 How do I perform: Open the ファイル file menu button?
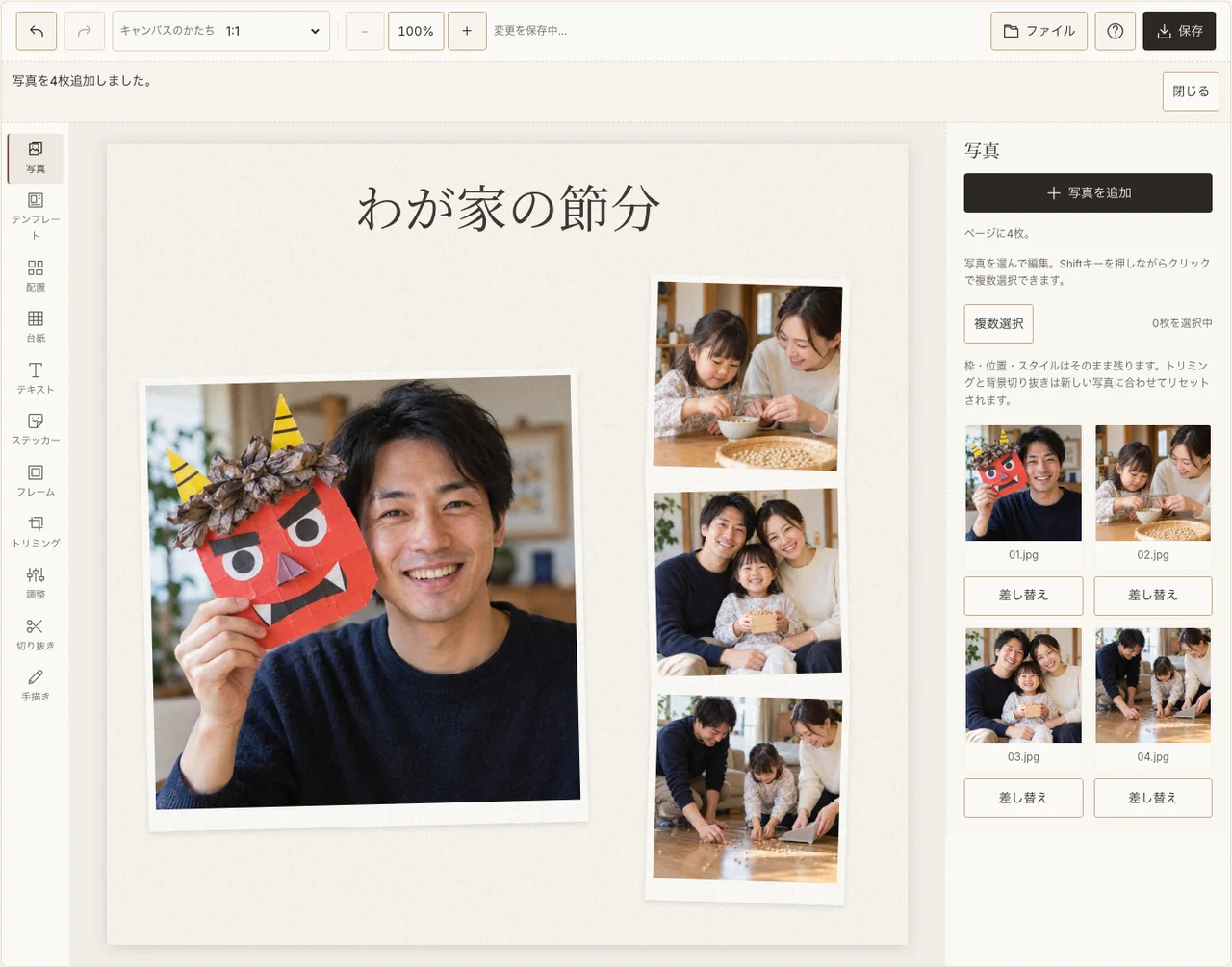[x=1039, y=31]
